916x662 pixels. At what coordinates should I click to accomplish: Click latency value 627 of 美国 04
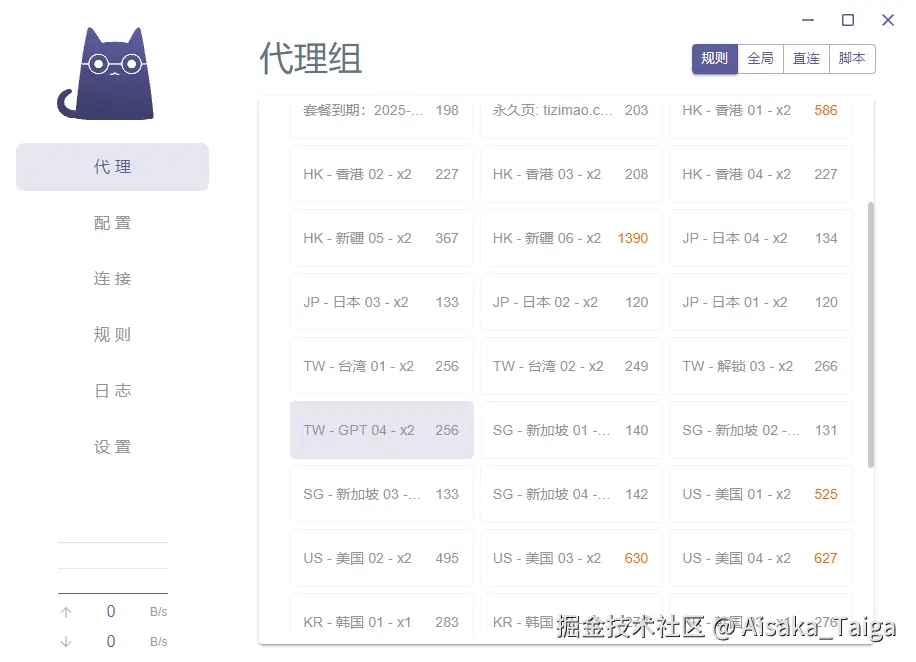(825, 558)
